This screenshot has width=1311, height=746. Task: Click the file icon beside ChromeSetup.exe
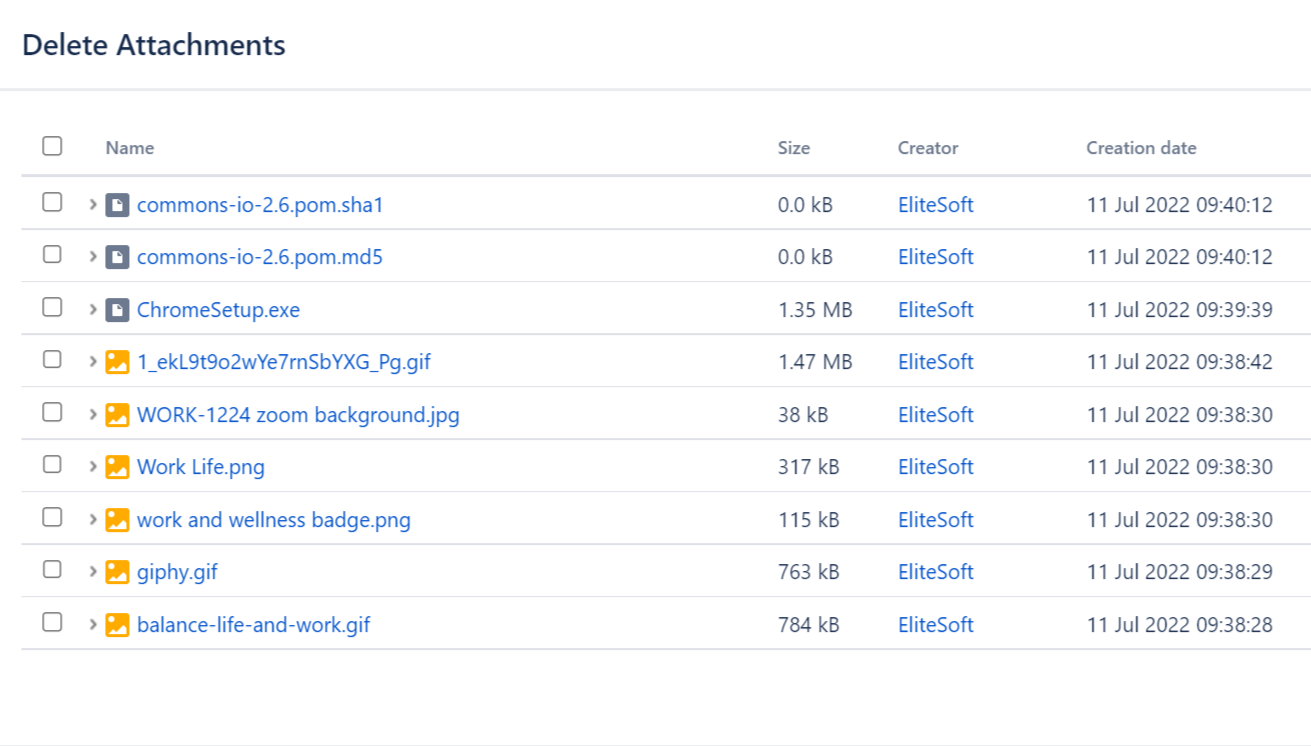click(117, 310)
